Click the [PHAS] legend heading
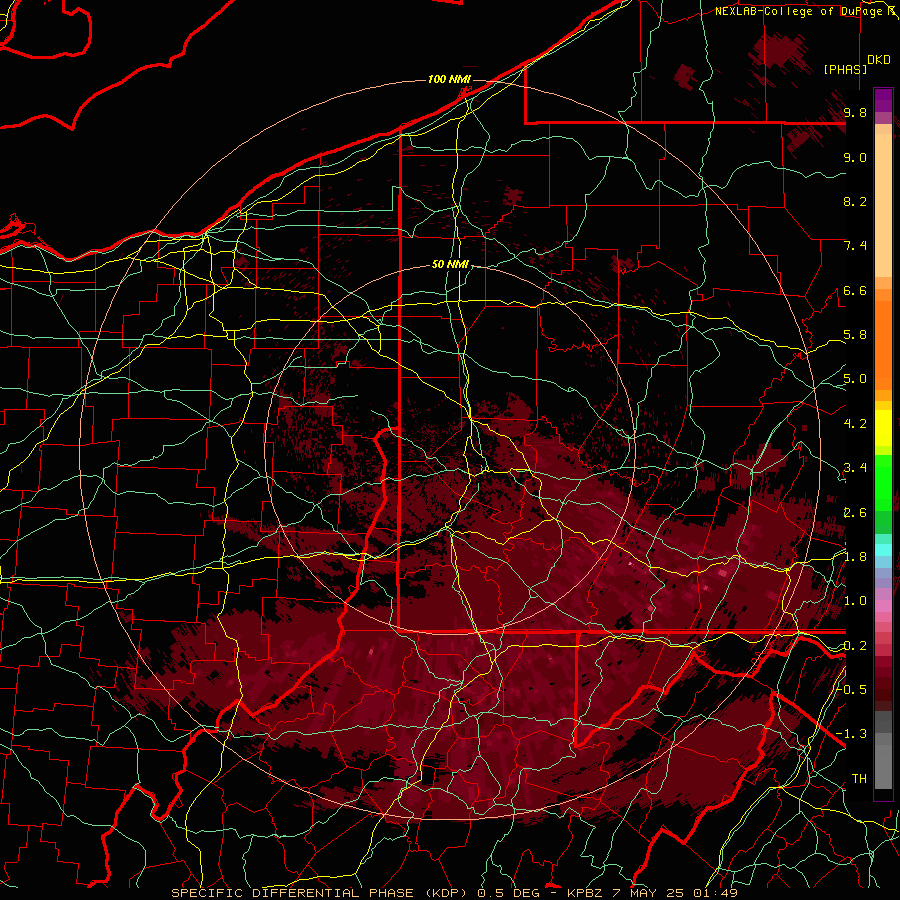900x900 pixels. point(845,69)
